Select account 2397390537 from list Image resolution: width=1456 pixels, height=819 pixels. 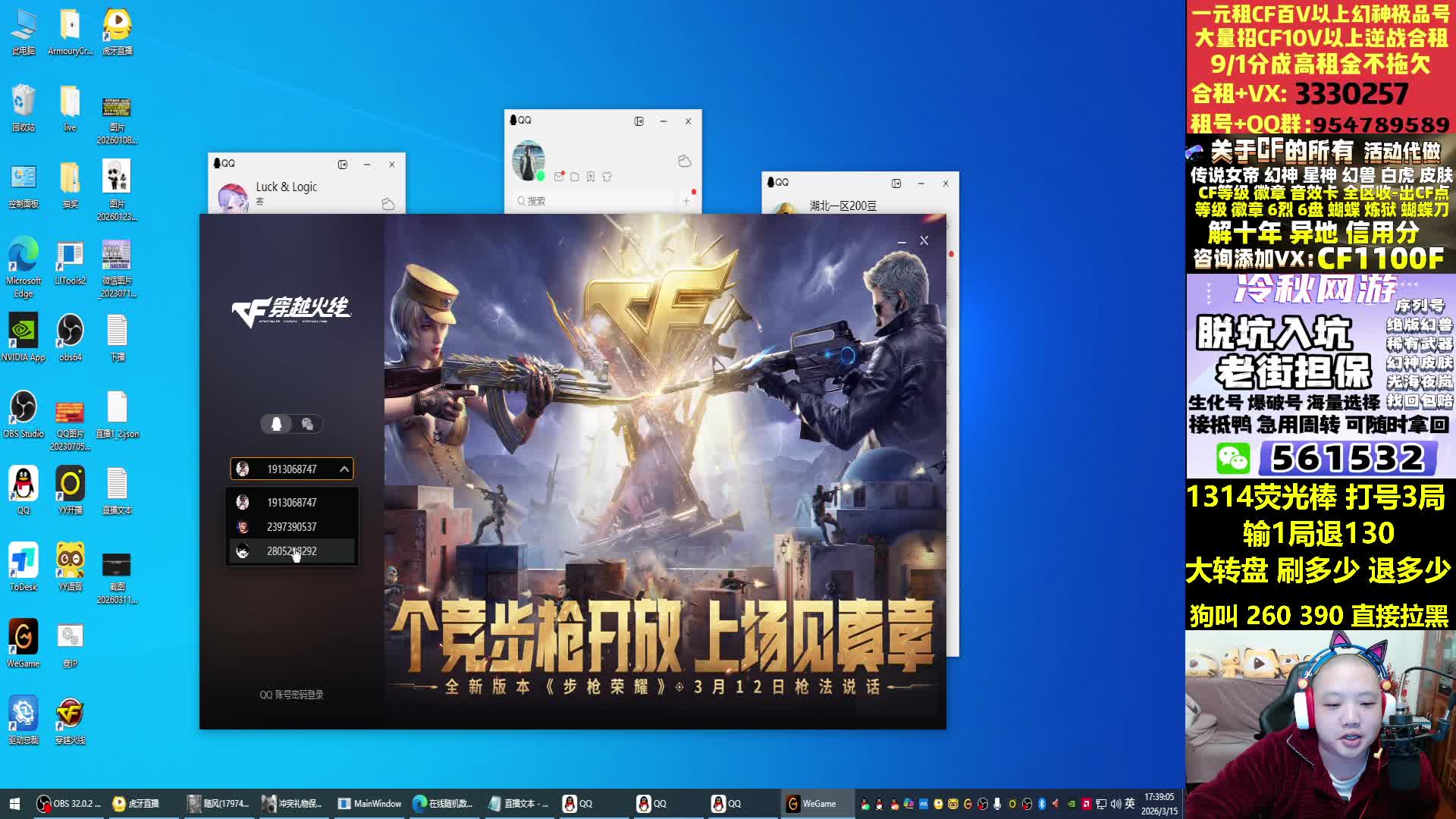[x=292, y=527]
